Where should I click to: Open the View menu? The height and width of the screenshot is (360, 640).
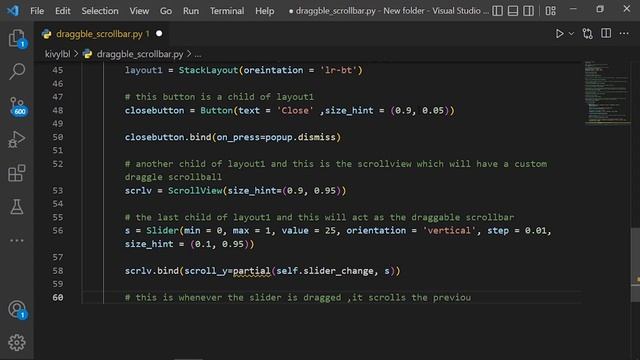coord(139,11)
